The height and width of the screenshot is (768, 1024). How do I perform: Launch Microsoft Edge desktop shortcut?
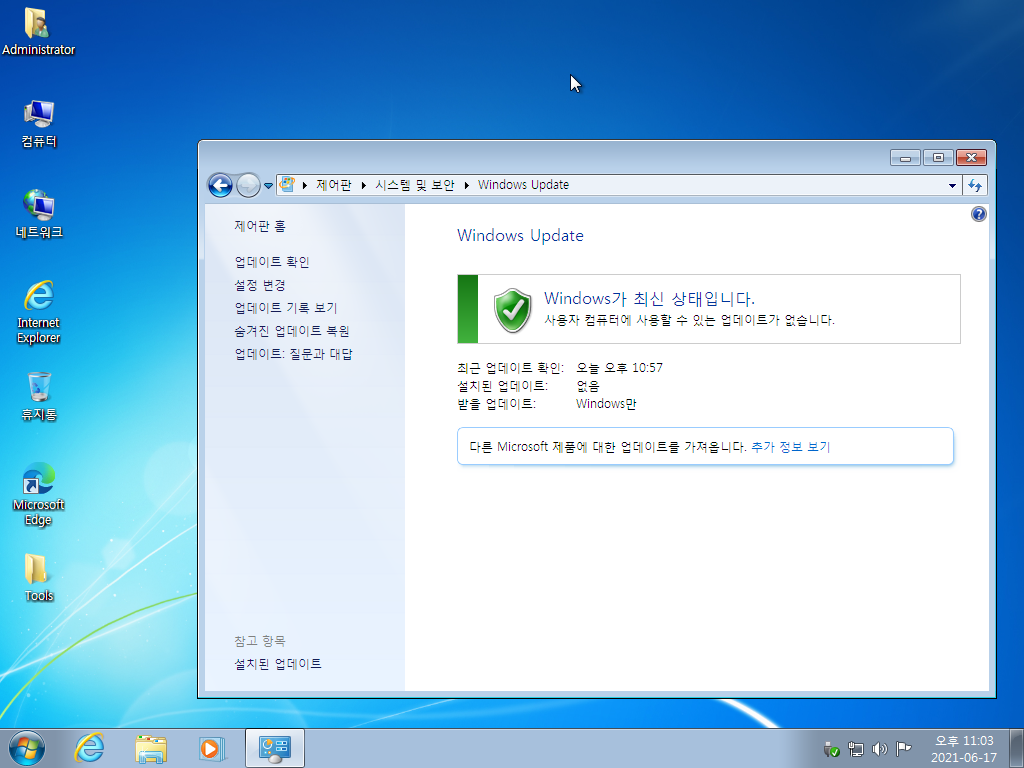pos(39,494)
